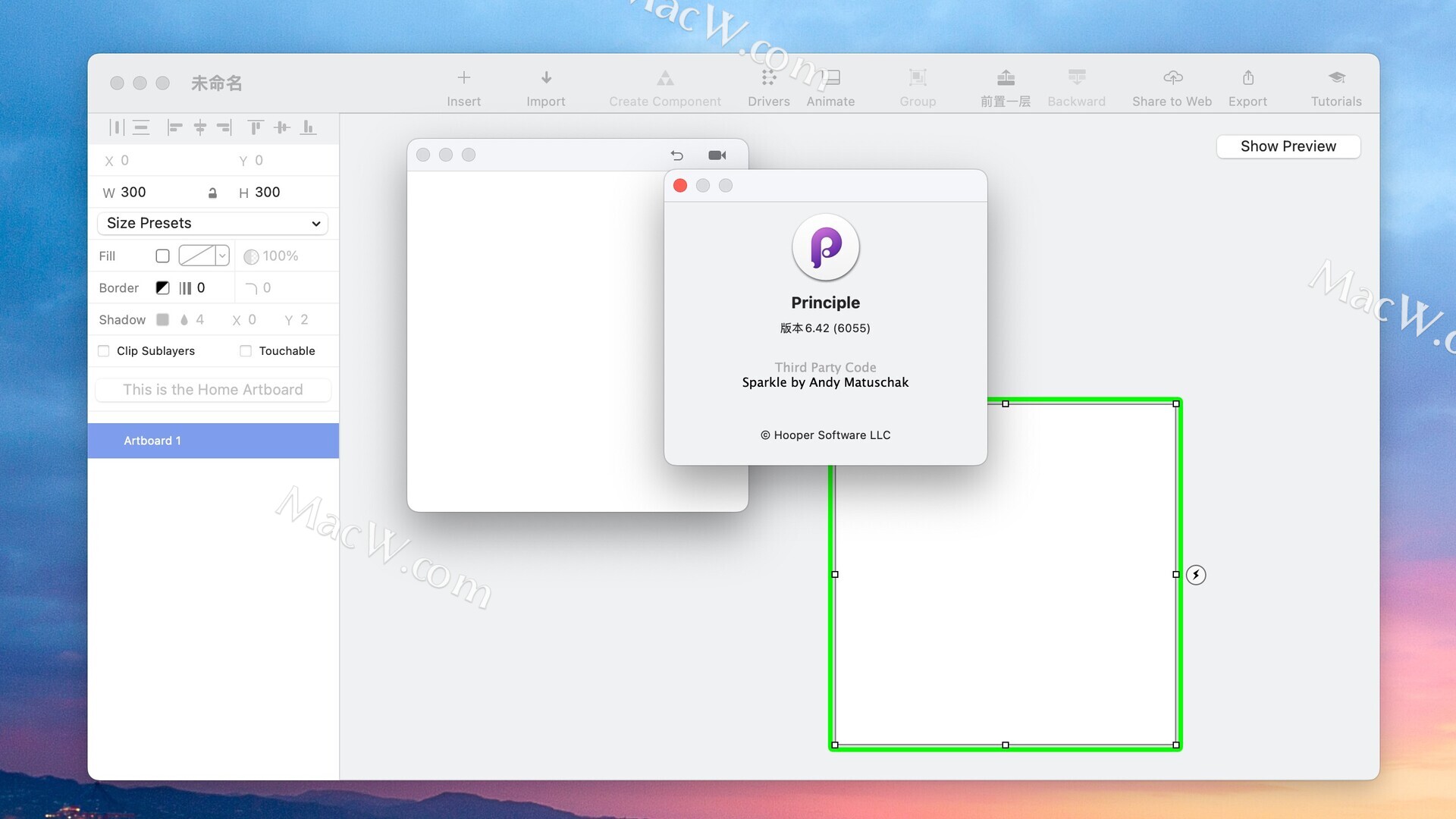Click the Border color swatch
Screen dimensions: 1456x819
tap(162, 288)
